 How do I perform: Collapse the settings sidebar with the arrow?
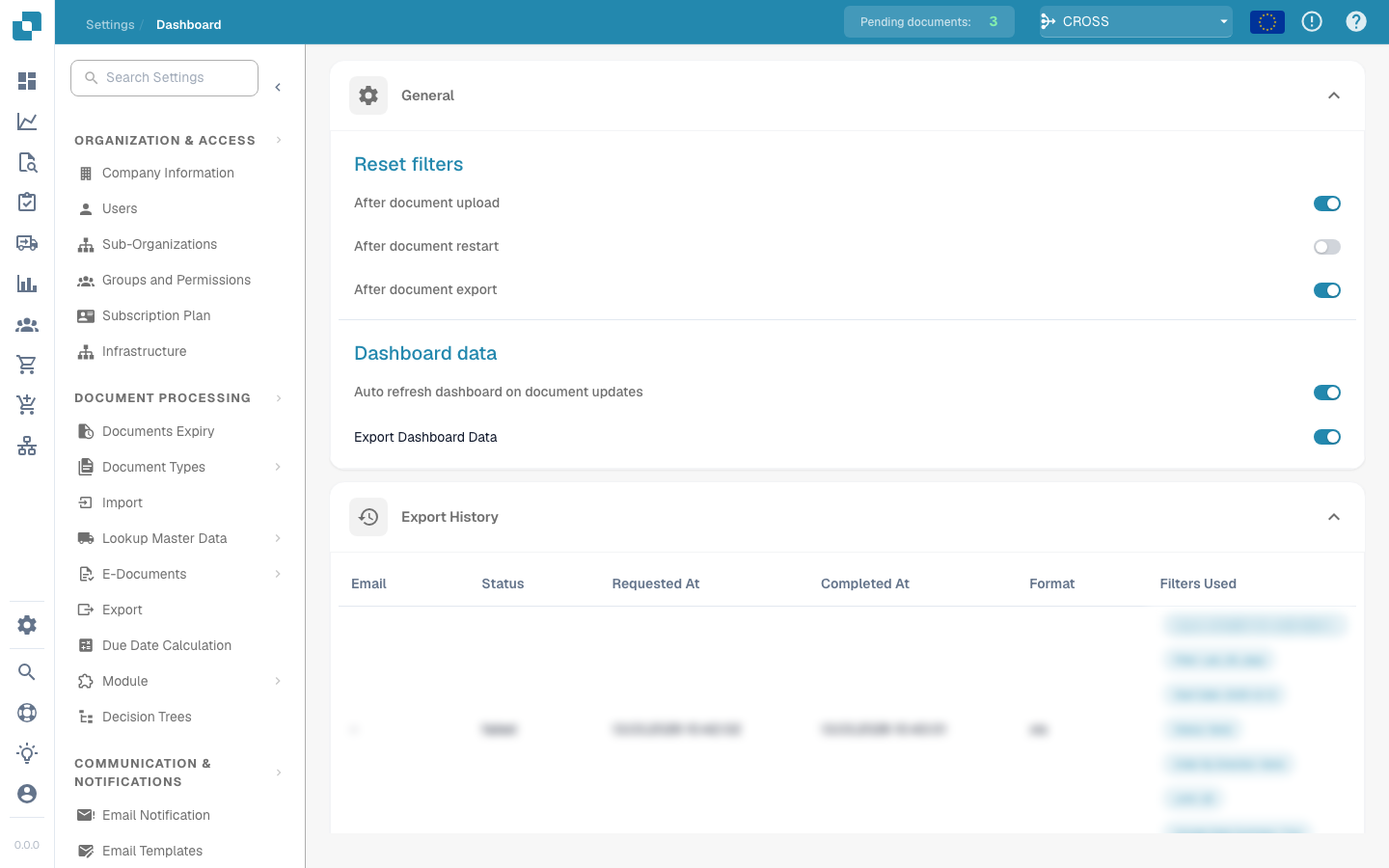pos(278,88)
